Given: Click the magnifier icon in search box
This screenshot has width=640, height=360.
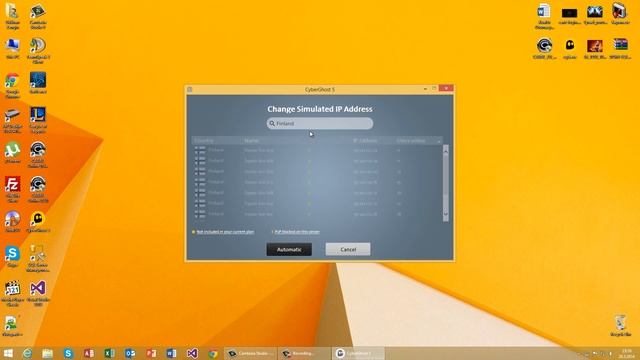Looking at the screenshot, I should point(272,123).
